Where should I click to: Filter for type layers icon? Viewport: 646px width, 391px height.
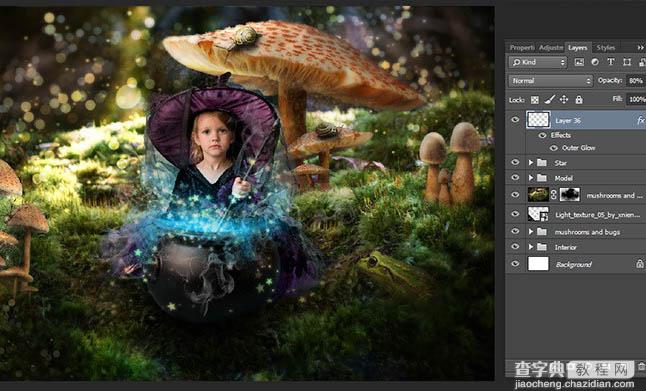tap(611, 62)
